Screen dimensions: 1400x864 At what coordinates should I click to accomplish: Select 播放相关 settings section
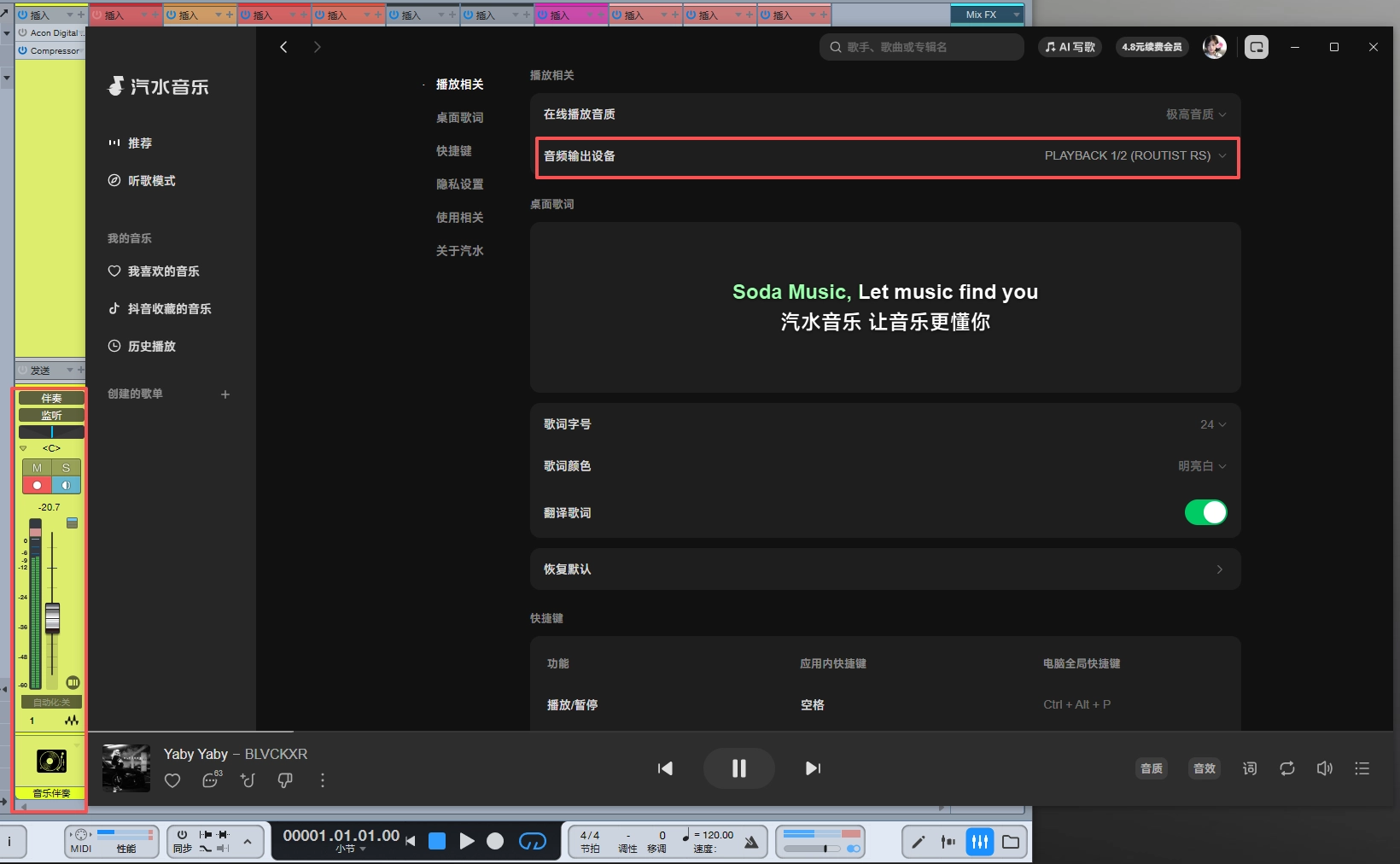tap(460, 85)
